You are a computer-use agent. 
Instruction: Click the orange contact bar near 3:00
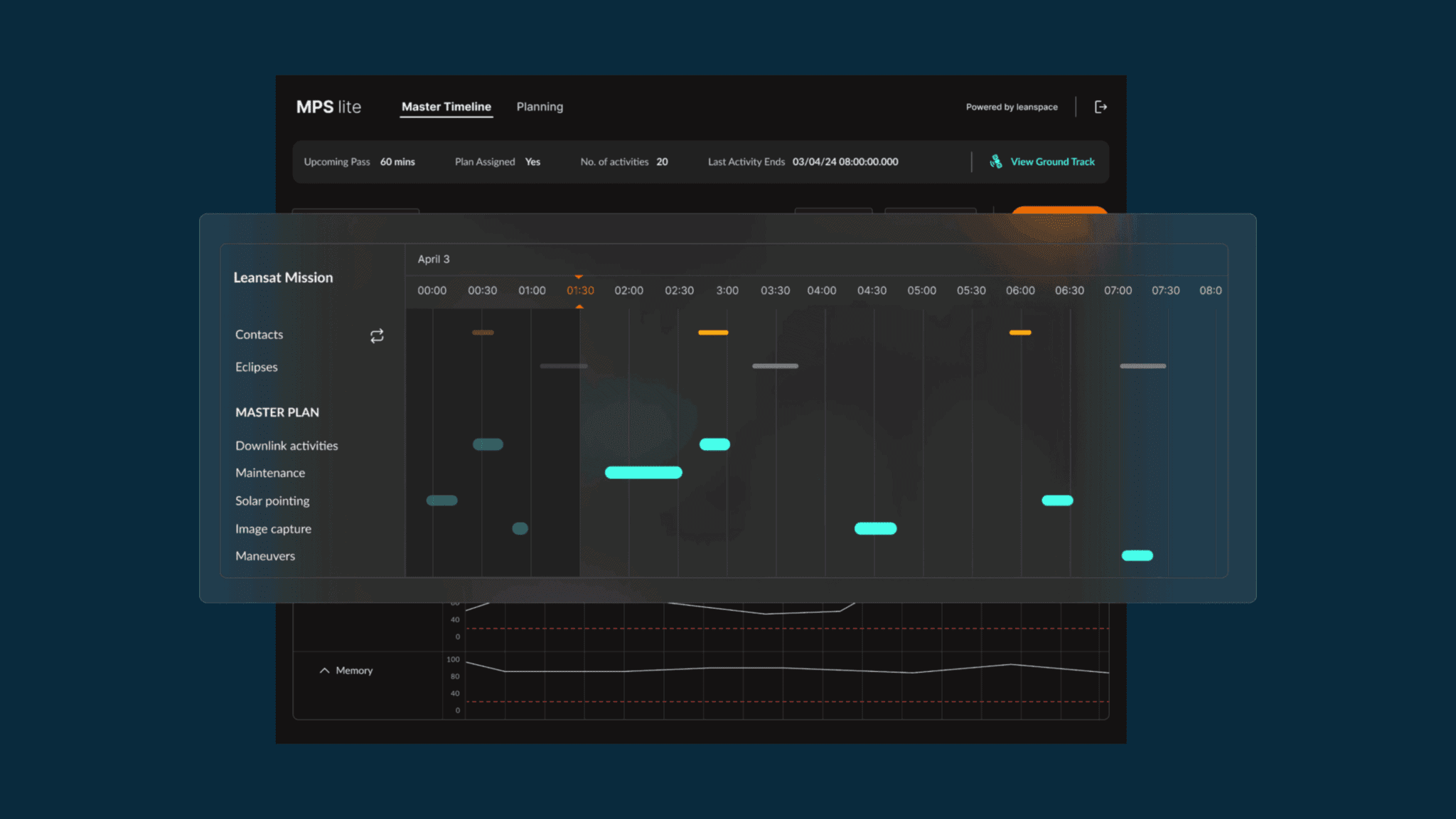[x=713, y=332]
